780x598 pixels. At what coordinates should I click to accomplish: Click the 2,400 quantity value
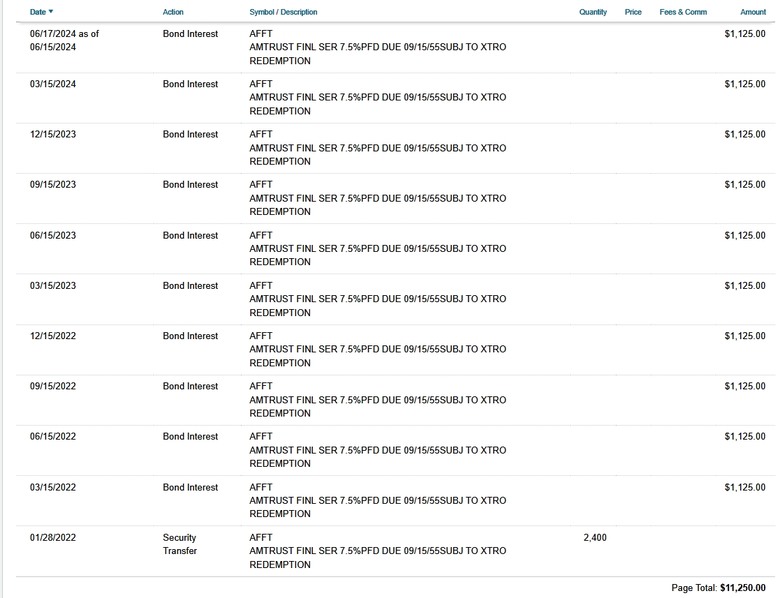pos(595,537)
